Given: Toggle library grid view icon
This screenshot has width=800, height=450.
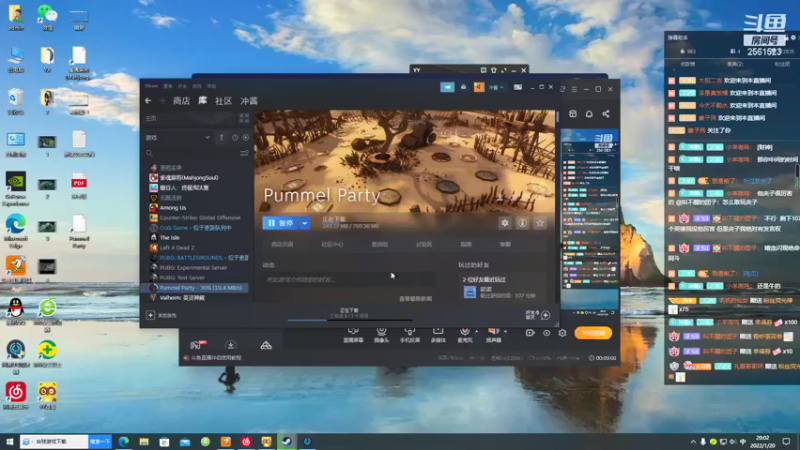Looking at the screenshot, I should 244,118.
